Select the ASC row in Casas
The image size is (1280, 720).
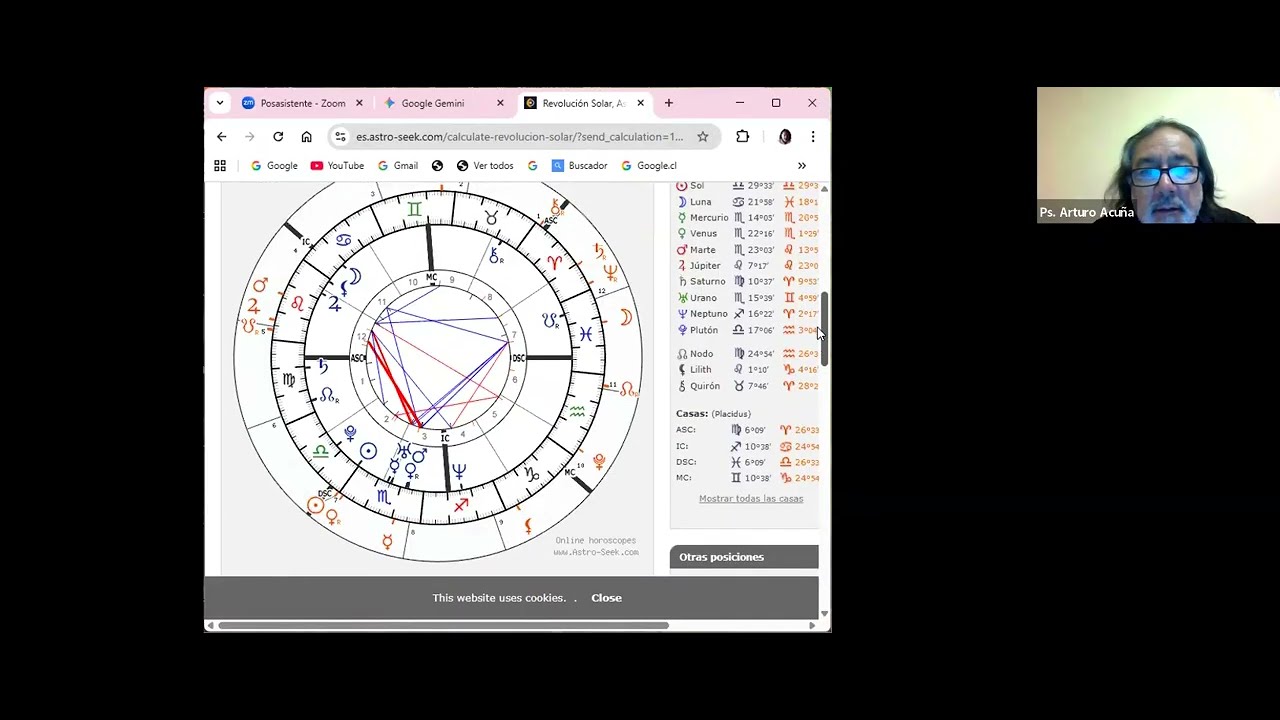click(747, 430)
